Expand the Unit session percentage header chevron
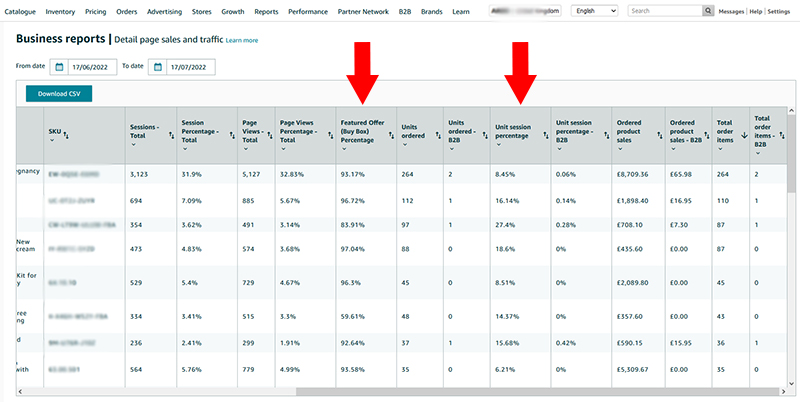This screenshot has height=402, width=800. (498, 145)
